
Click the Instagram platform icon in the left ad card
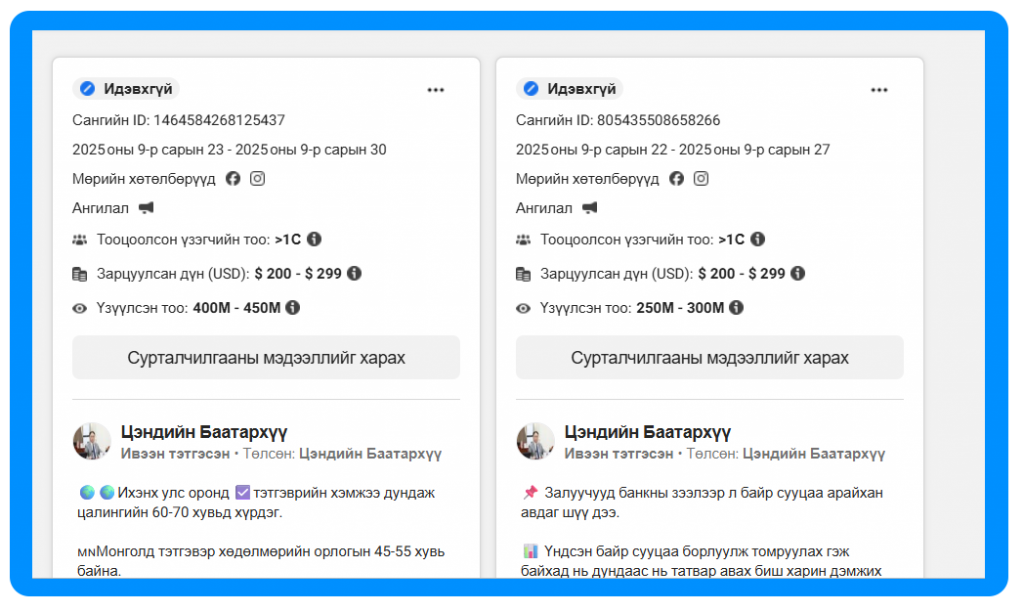[x=257, y=179]
